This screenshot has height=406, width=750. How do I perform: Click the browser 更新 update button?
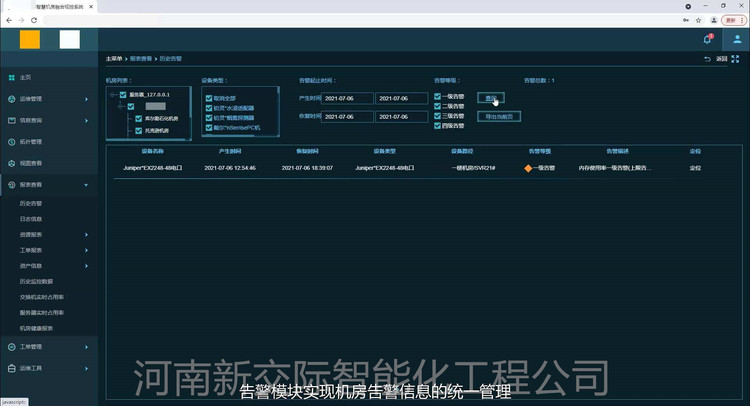(734, 20)
